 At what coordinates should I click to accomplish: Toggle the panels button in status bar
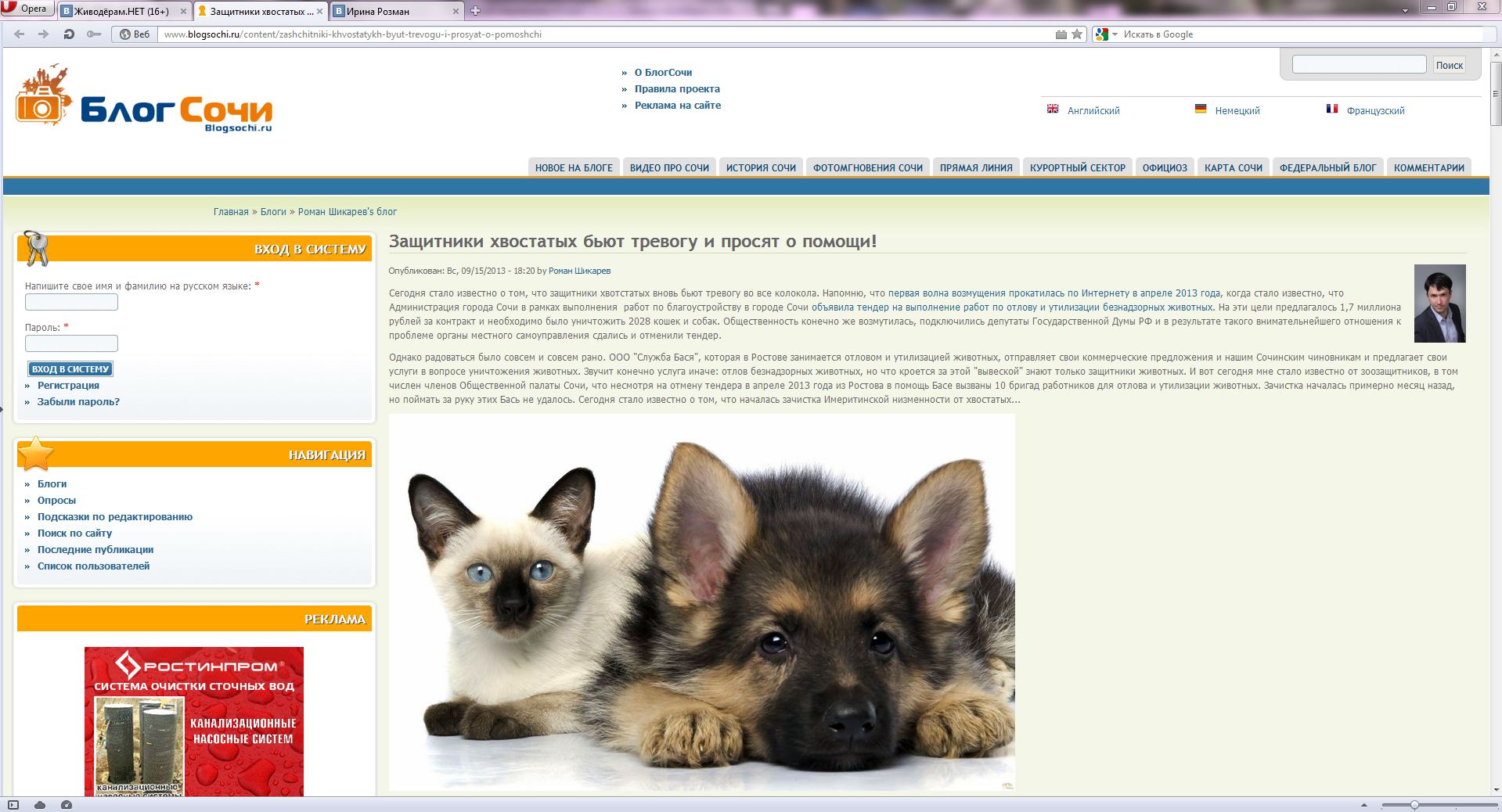13,805
